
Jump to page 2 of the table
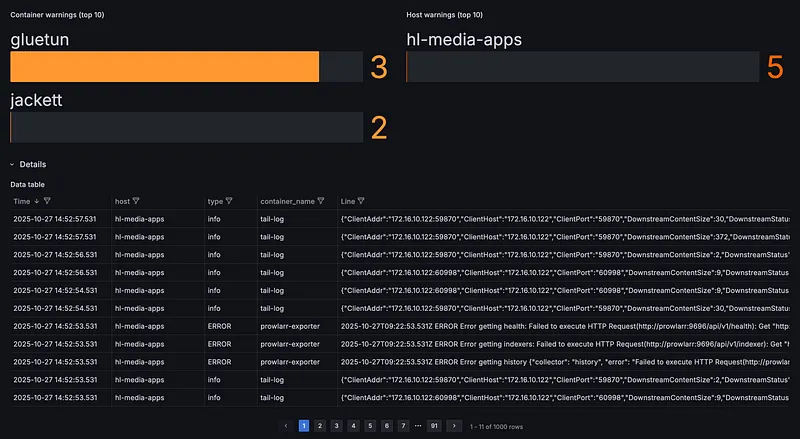coord(320,425)
